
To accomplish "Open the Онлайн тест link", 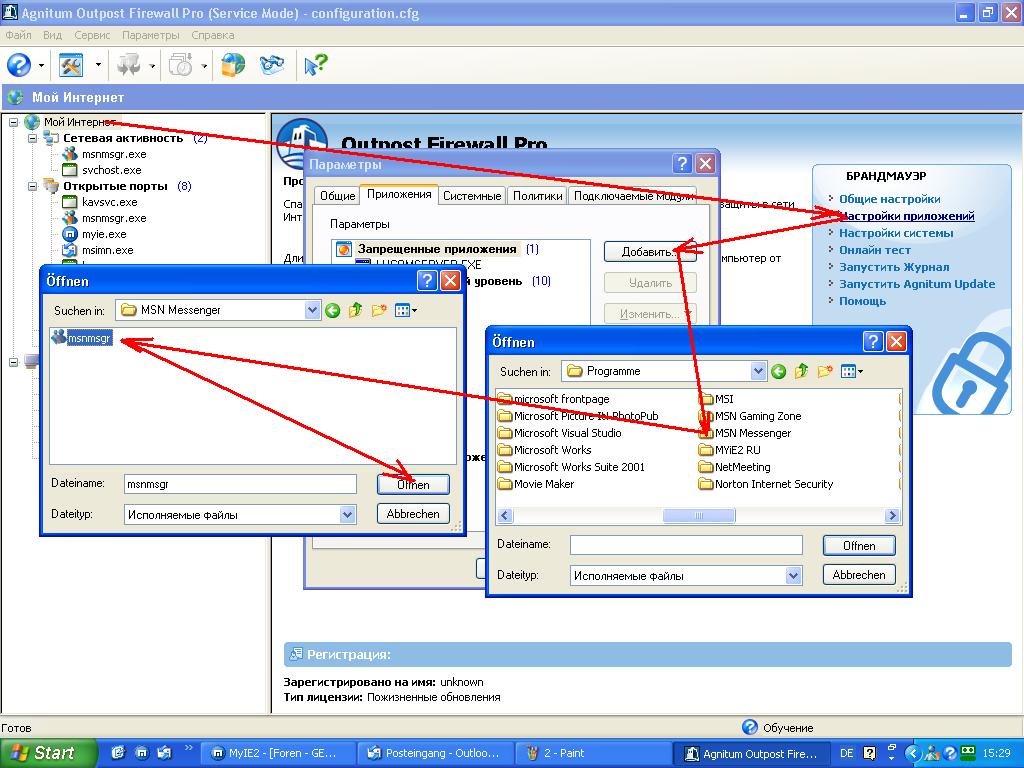I will point(874,250).
